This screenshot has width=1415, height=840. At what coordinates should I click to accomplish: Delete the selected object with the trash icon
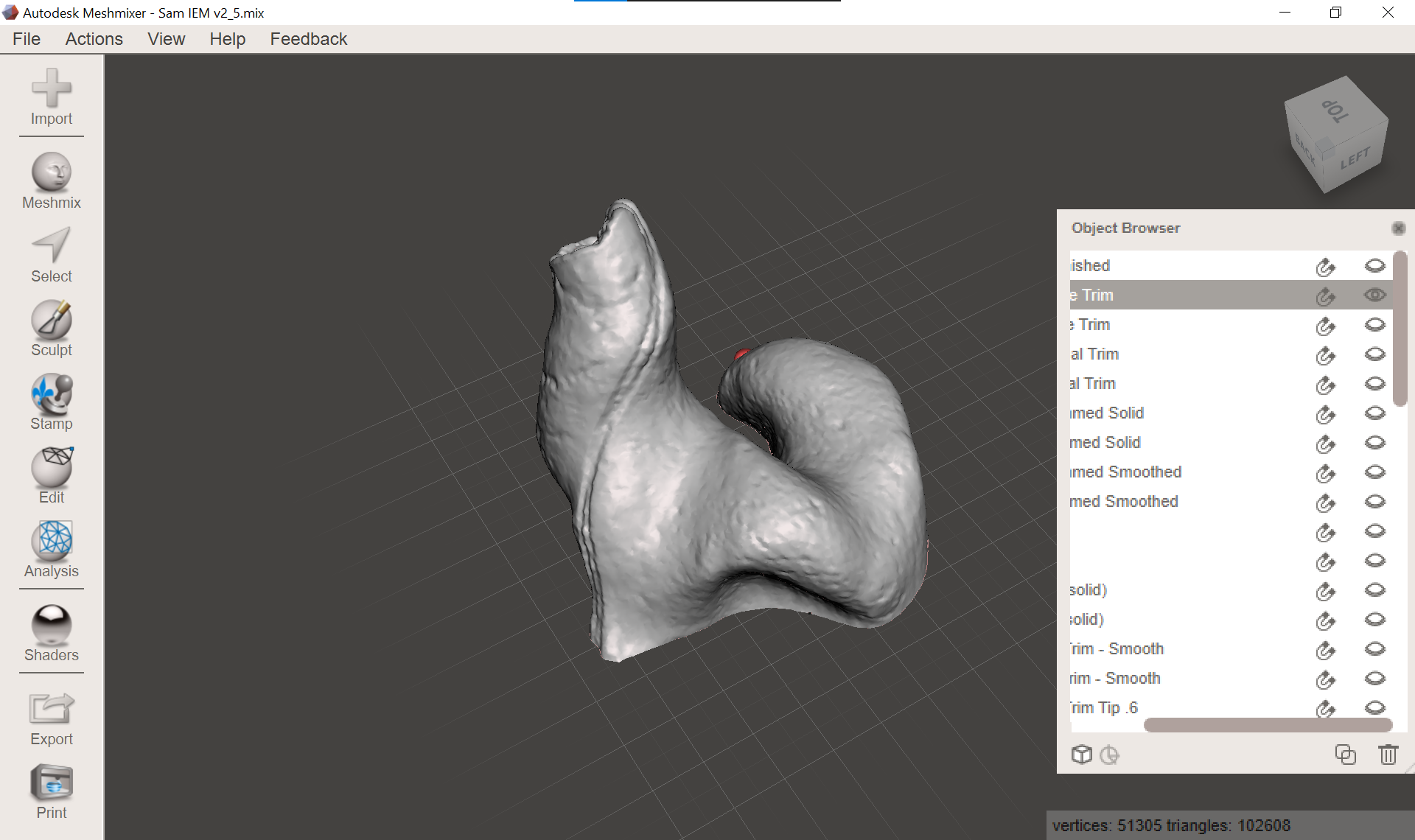1388,755
